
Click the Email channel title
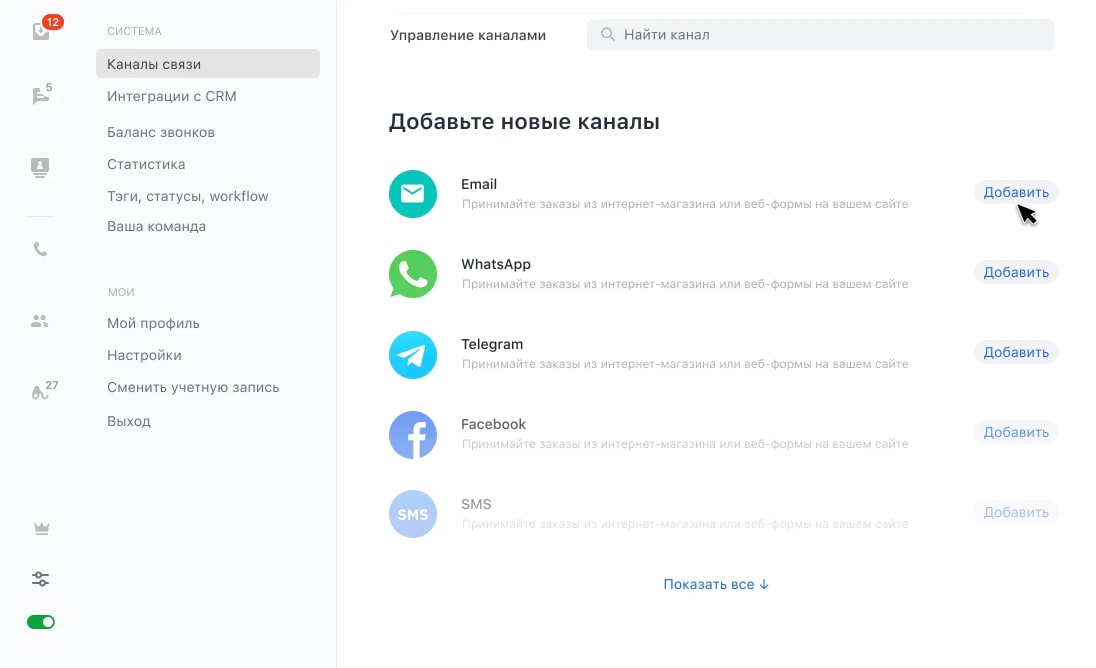tap(479, 184)
